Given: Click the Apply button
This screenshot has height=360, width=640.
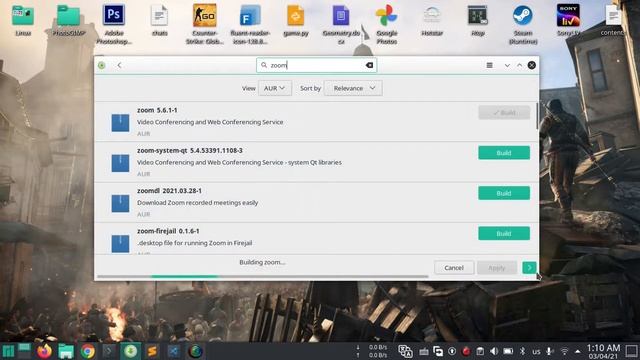Looking at the screenshot, I should click(x=497, y=268).
